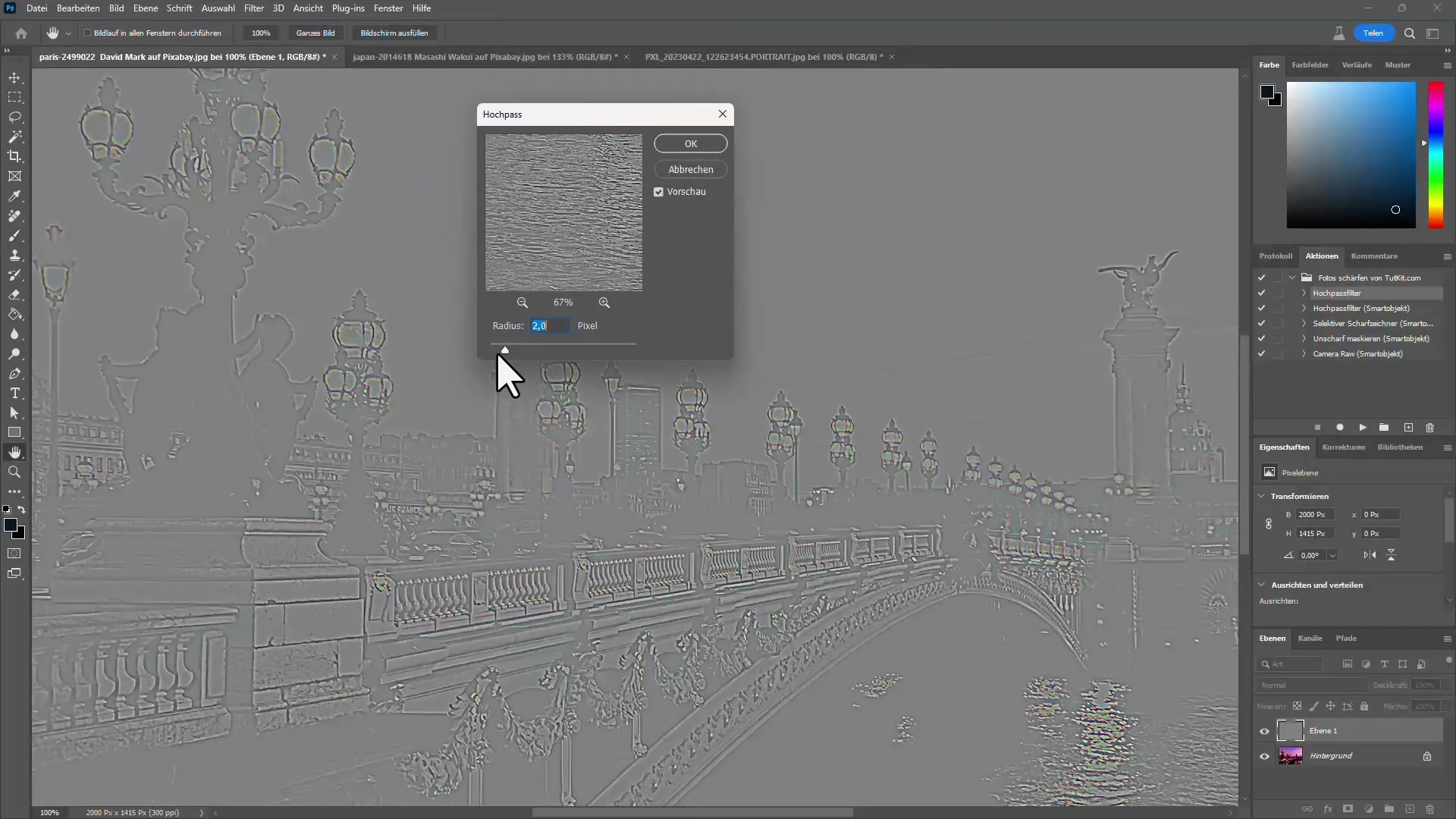Click Abbrechen in Hochpass dialog
The image size is (1456, 819).
point(691,169)
